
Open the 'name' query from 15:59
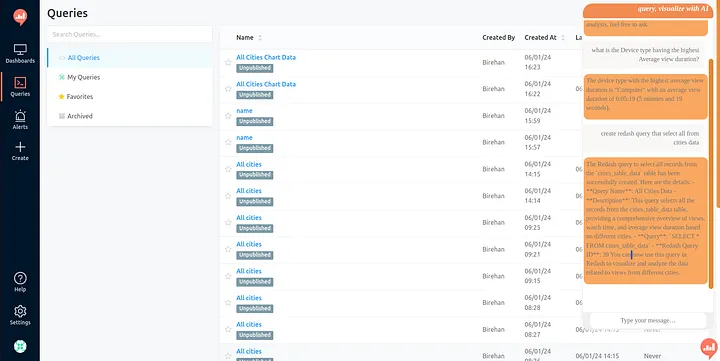pyautogui.click(x=244, y=111)
